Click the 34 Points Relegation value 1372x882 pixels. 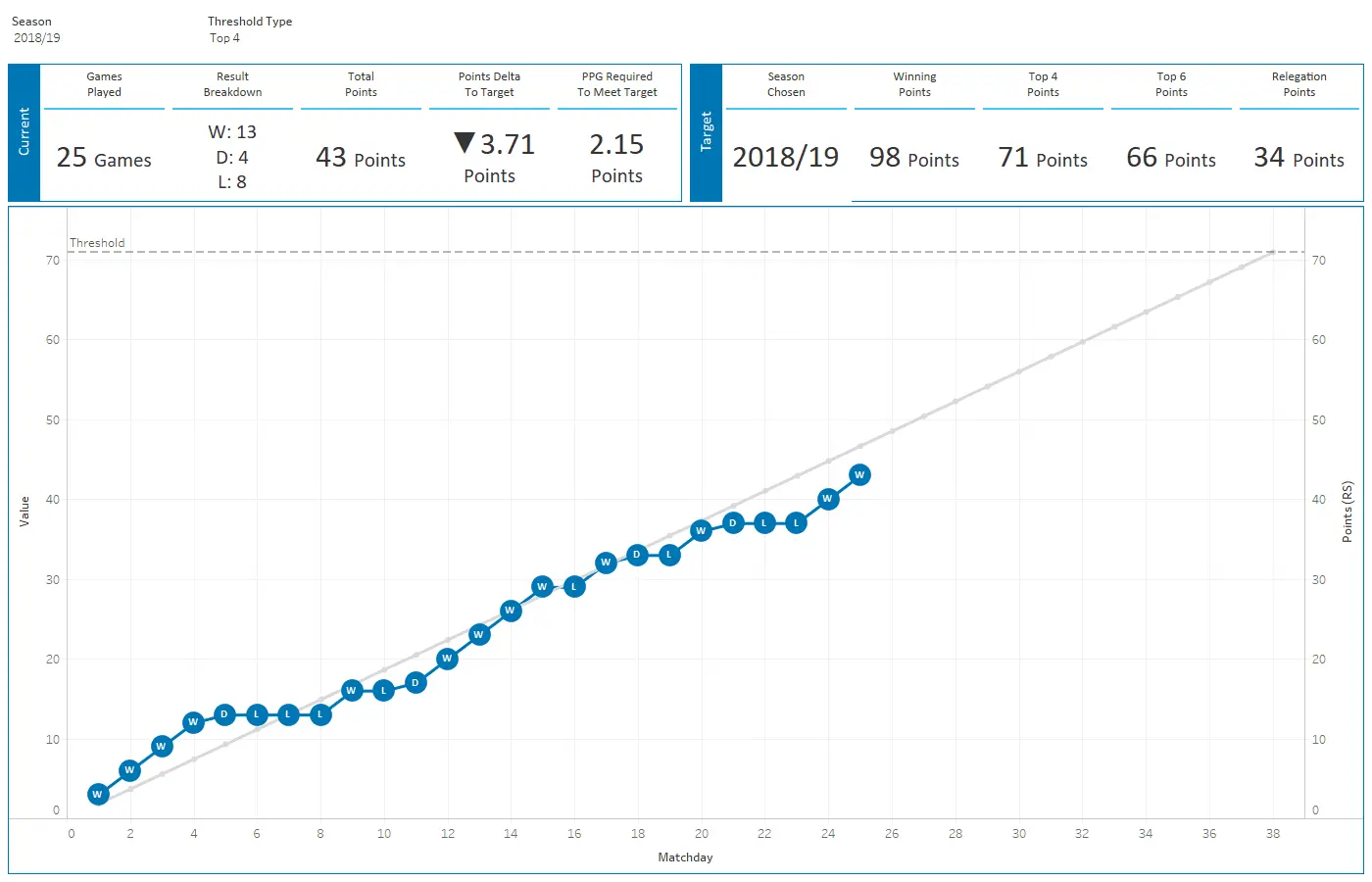click(1298, 159)
